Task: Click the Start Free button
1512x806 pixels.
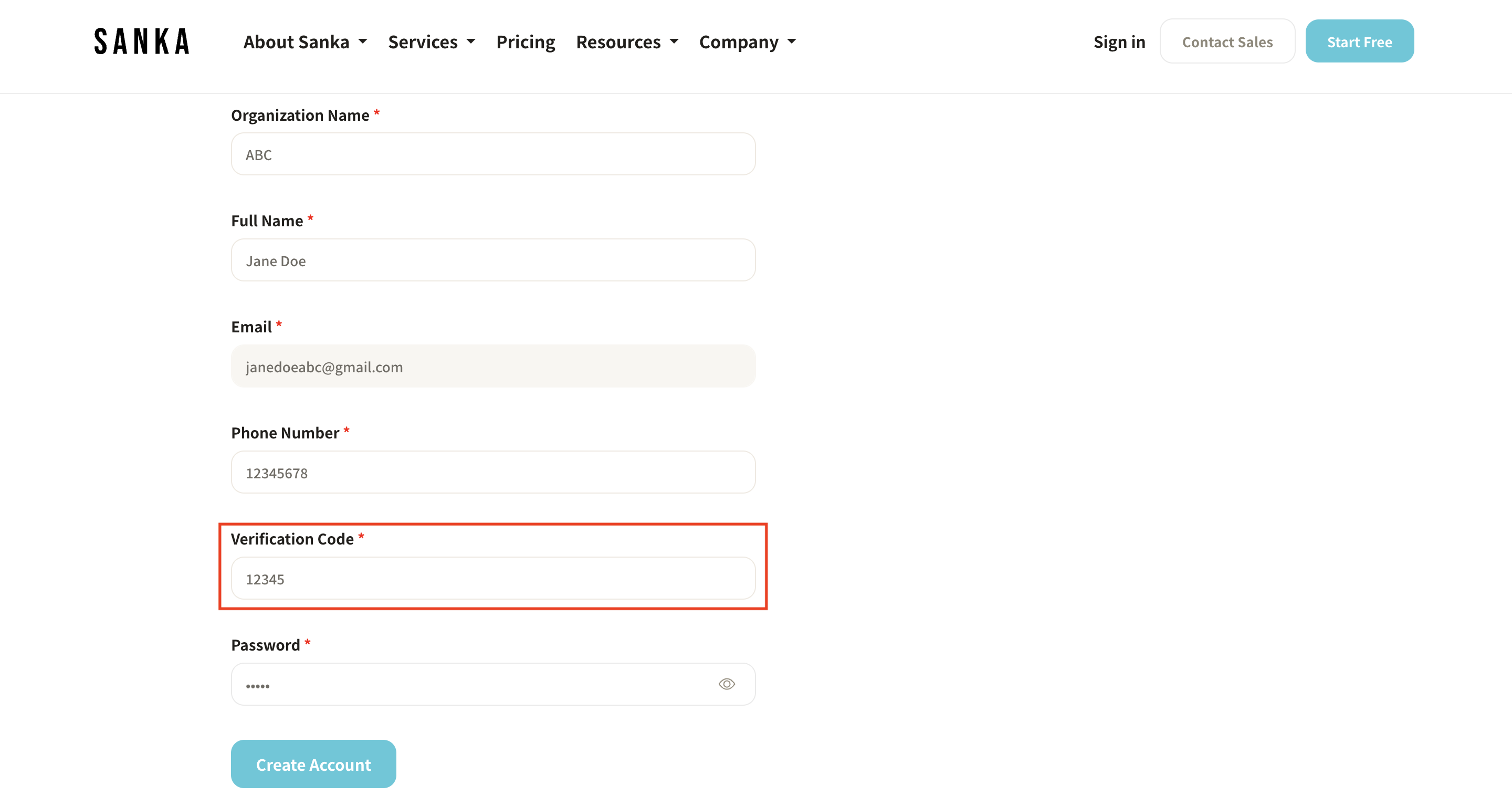Action: click(x=1359, y=41)
